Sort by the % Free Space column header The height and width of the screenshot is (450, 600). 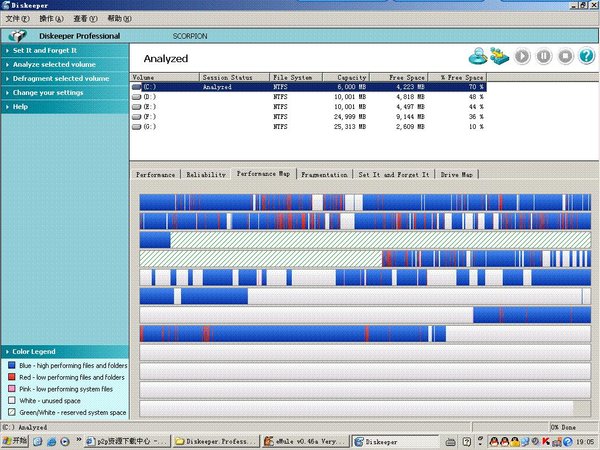[x=457, y=77]
